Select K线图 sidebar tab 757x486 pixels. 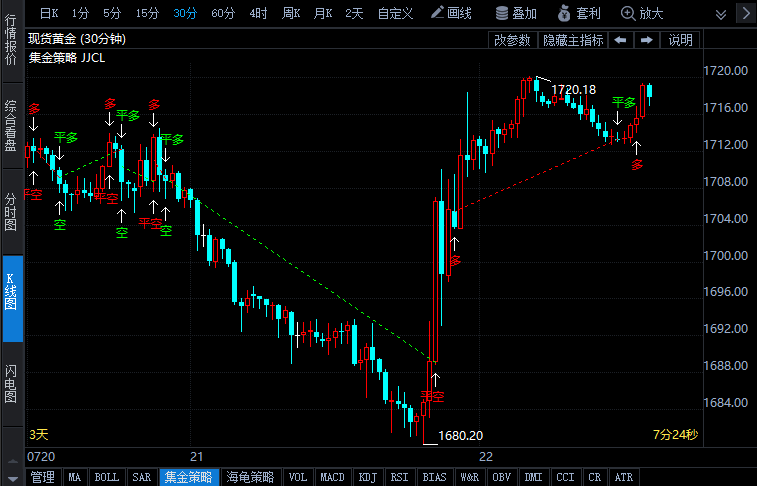pos(13,299)
